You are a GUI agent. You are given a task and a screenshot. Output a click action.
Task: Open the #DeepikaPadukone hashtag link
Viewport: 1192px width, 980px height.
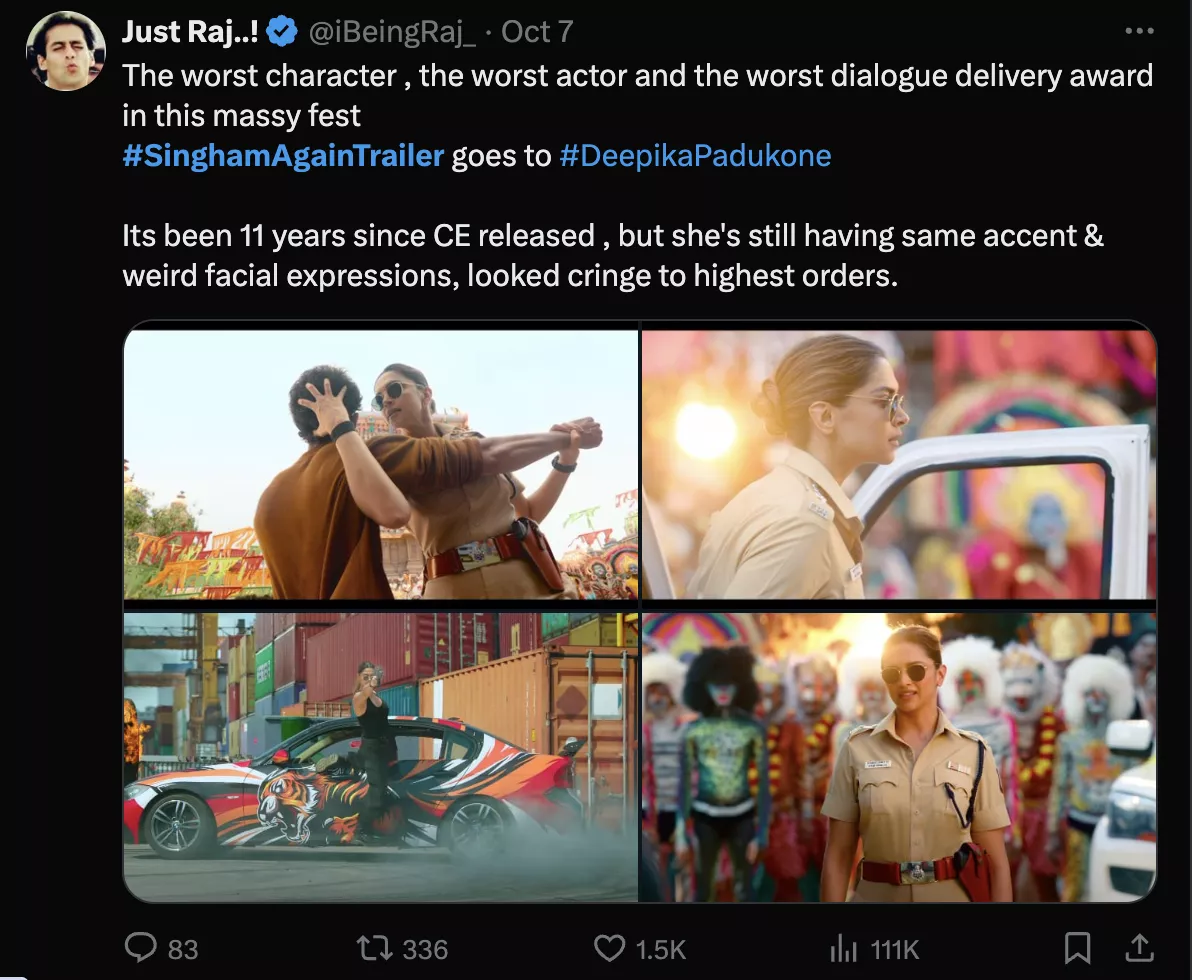pyautogui.click(x=695, y=156)
